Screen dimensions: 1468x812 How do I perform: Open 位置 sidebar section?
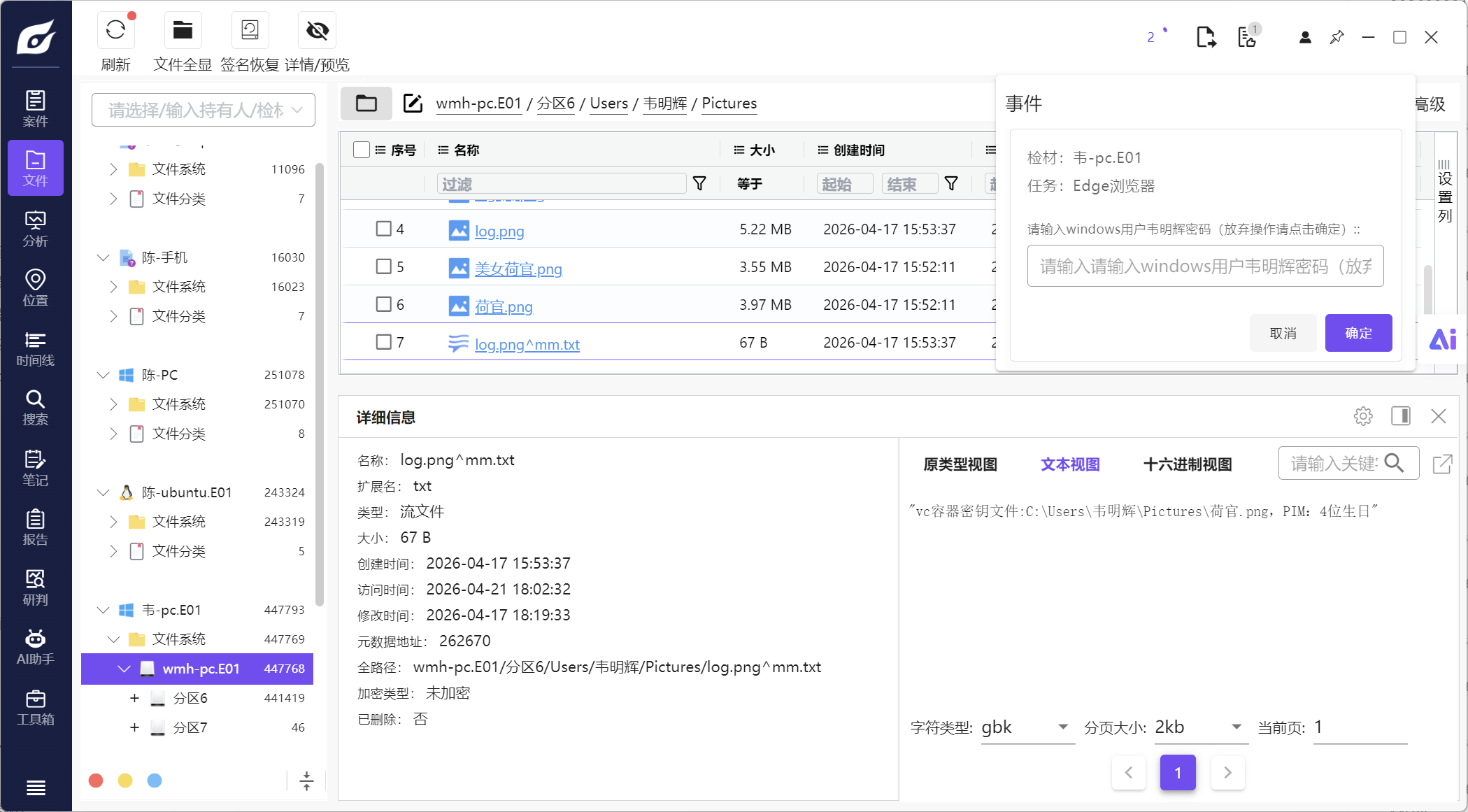pos(36,288)
